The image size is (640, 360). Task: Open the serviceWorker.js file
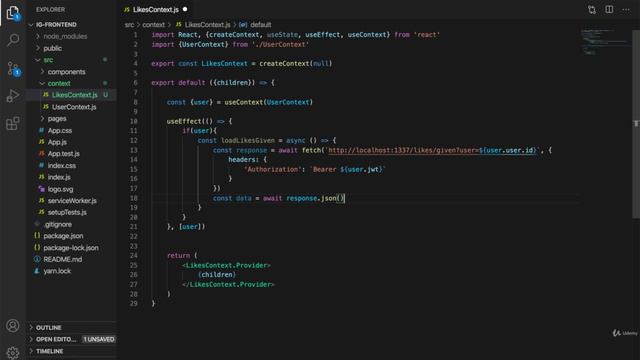[x=71, y=201]
